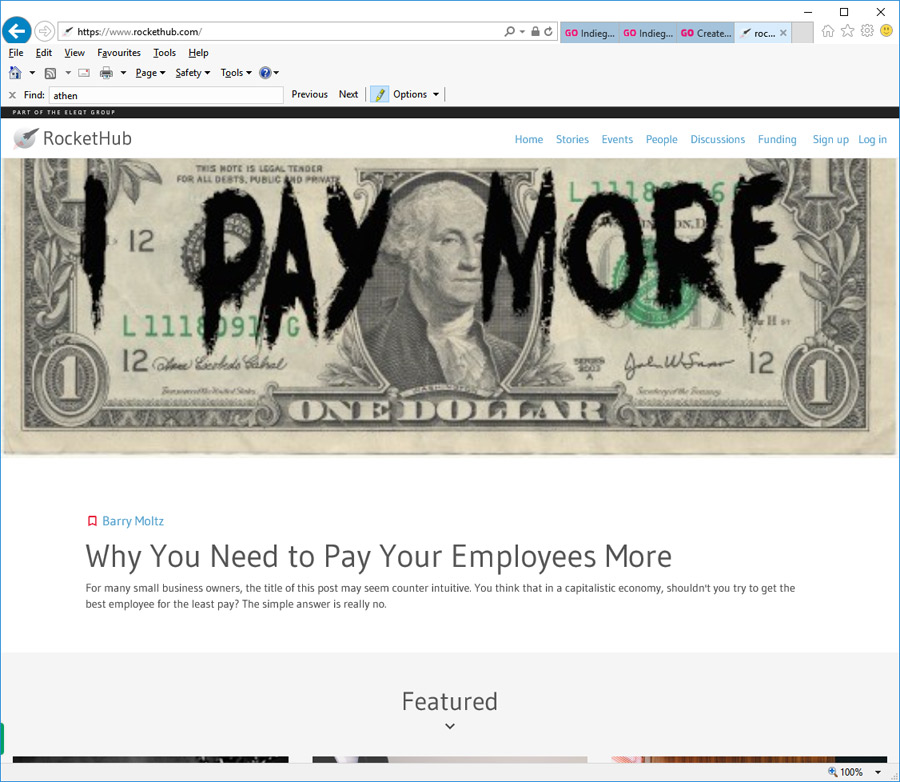Open the Tools menu in the menu bar
900x782 pixels.
point(164,53)
